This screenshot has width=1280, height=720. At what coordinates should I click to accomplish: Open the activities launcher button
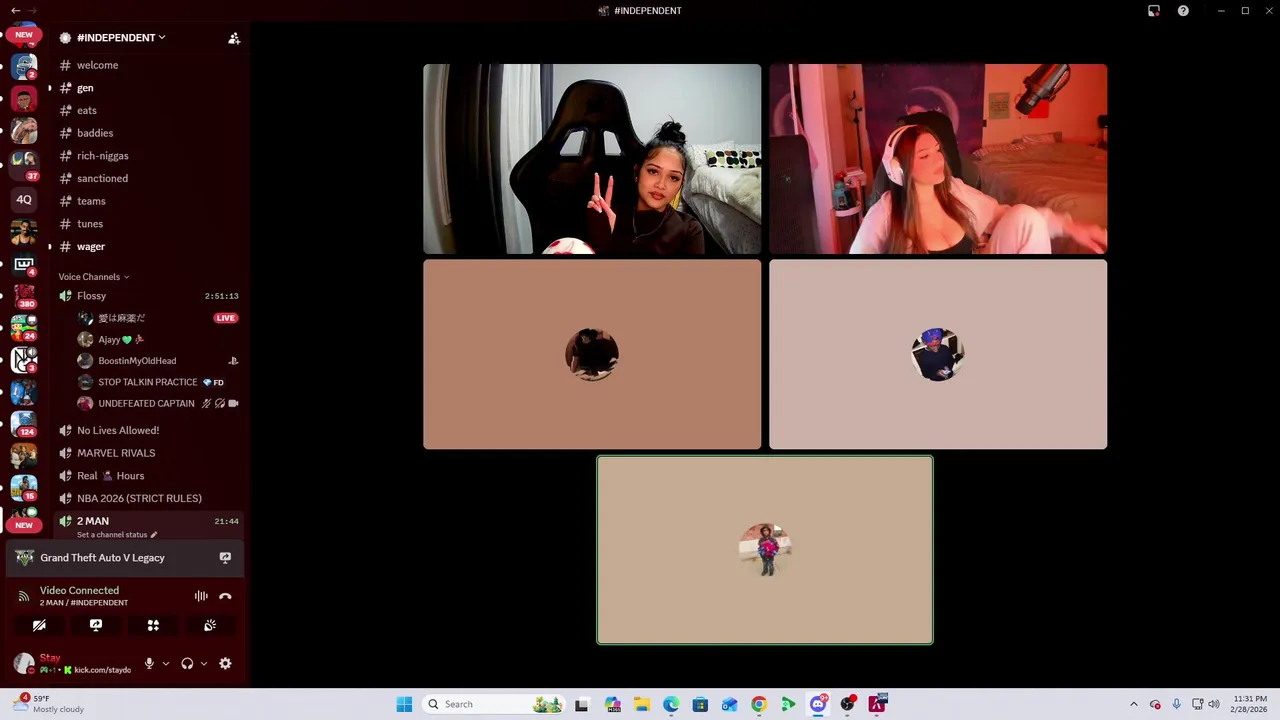[153, 625]
